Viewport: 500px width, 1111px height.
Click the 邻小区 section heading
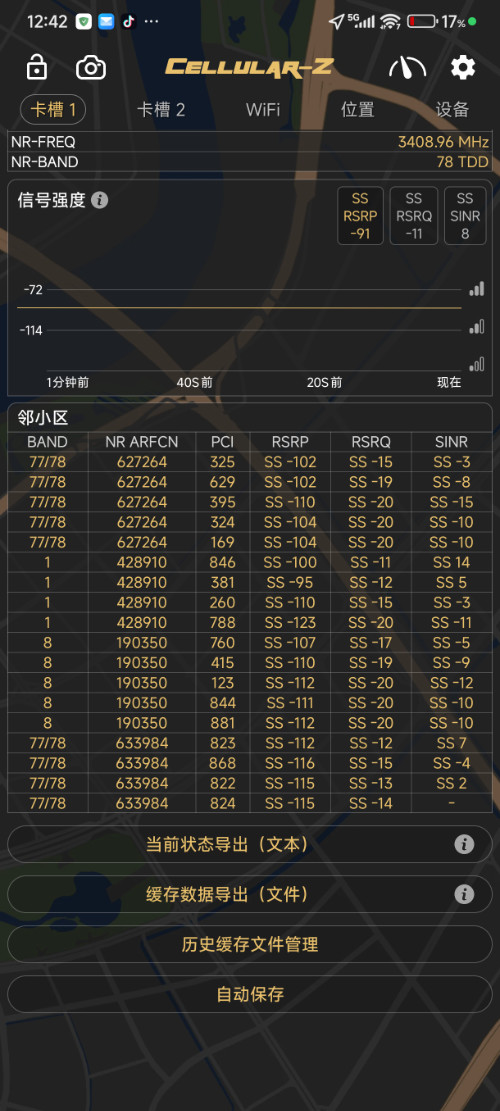coord(42,418)
